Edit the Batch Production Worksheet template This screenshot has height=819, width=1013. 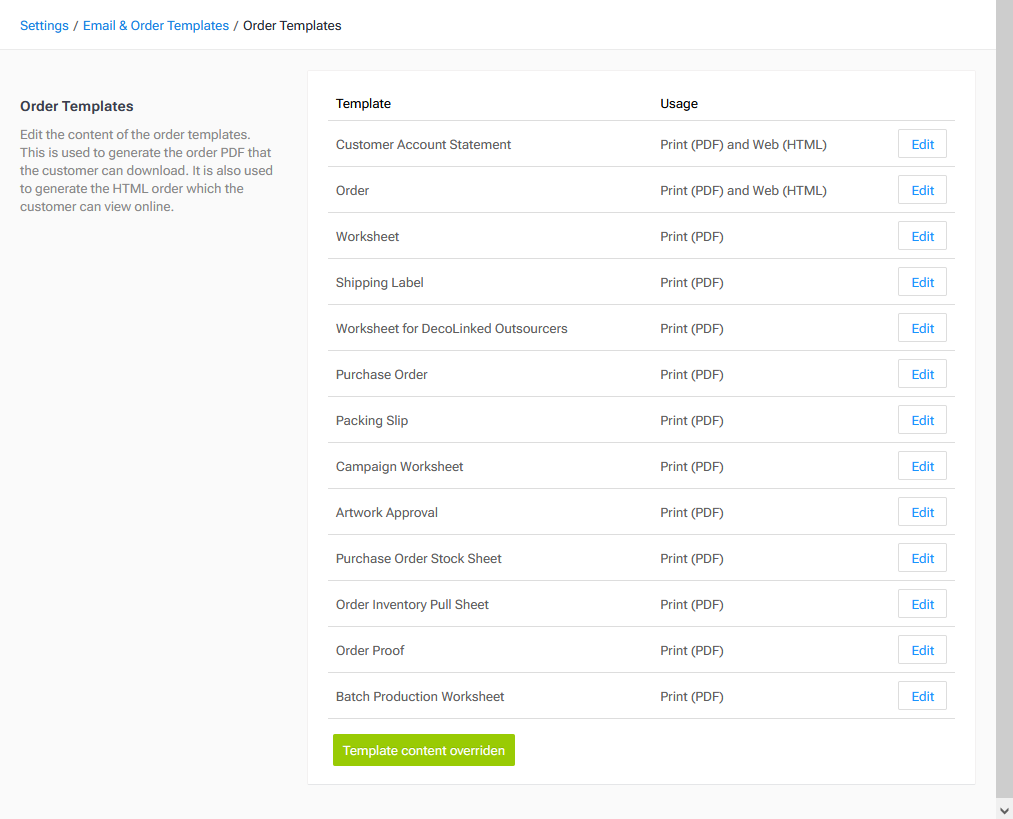point(921,695)
